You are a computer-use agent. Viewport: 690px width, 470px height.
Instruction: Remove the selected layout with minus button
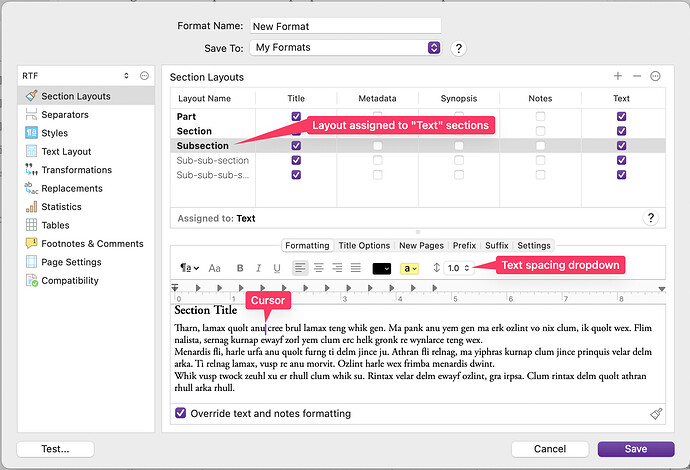click(x=637, y=76)
